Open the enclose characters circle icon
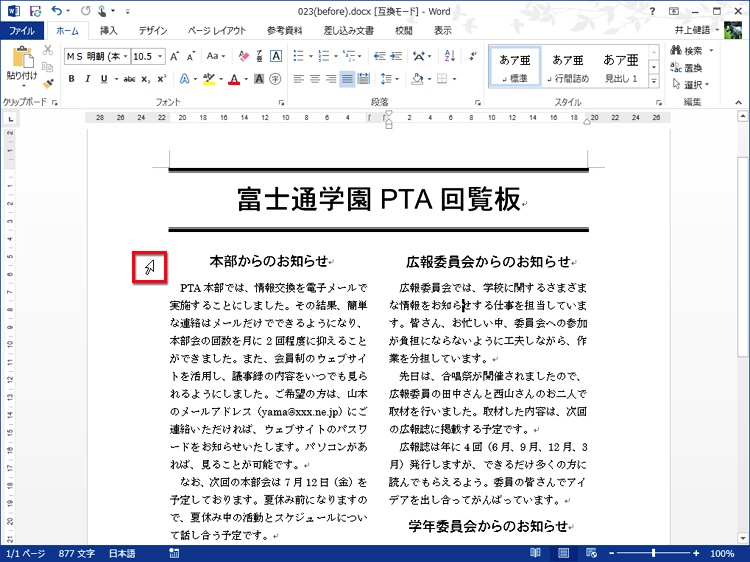The width and height of the screenshot is (750, 562). 276,79
